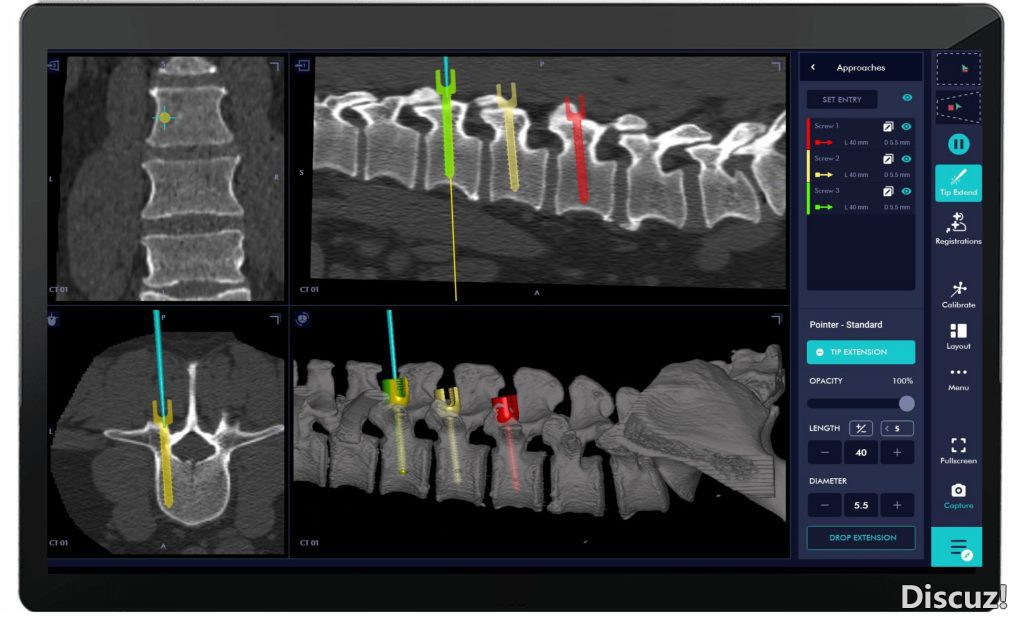This screenshot has height=621, width=1024.
Task: Click the yellow Screw 2 arrow icon
Action: click(824, 175)
